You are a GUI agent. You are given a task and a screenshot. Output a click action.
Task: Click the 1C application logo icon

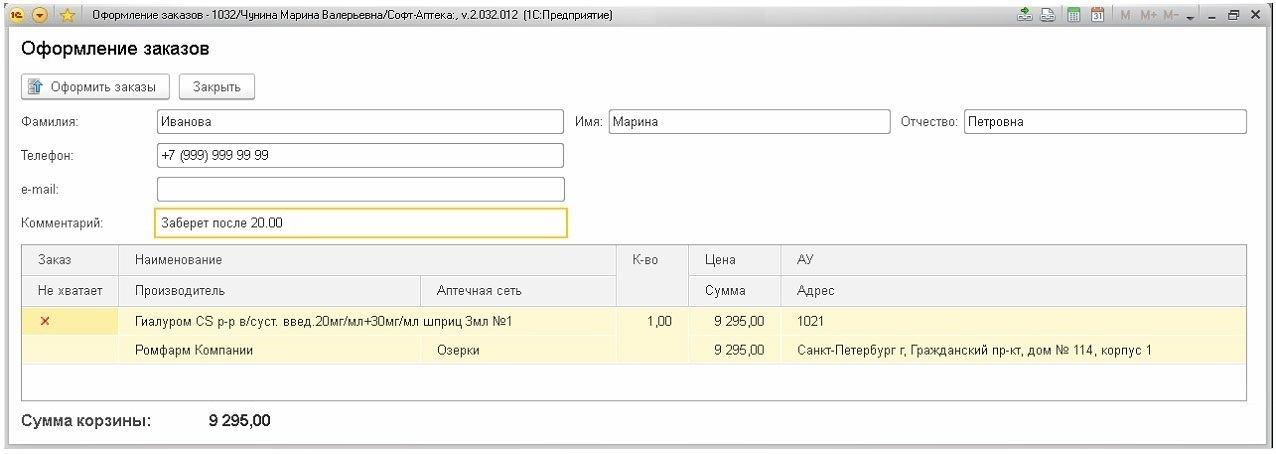click(17, 16)
